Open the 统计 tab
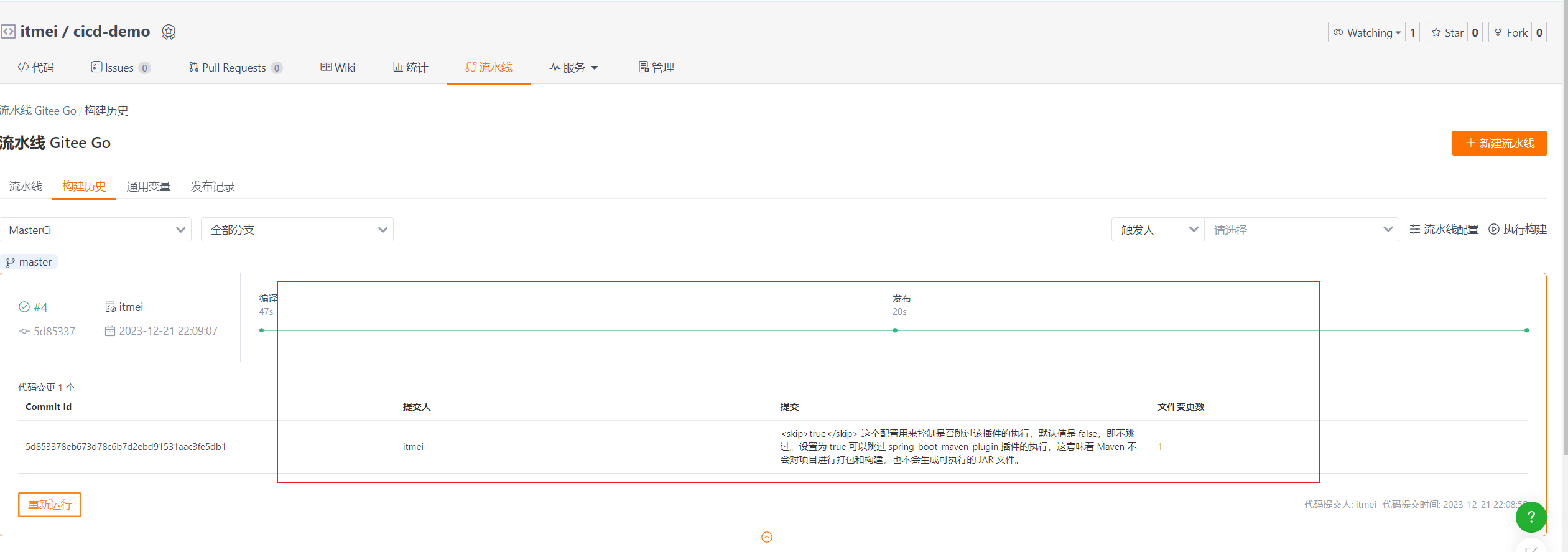Image resolution: width=1568 pixels, height=552 pixels. click(x=411, y=67)
